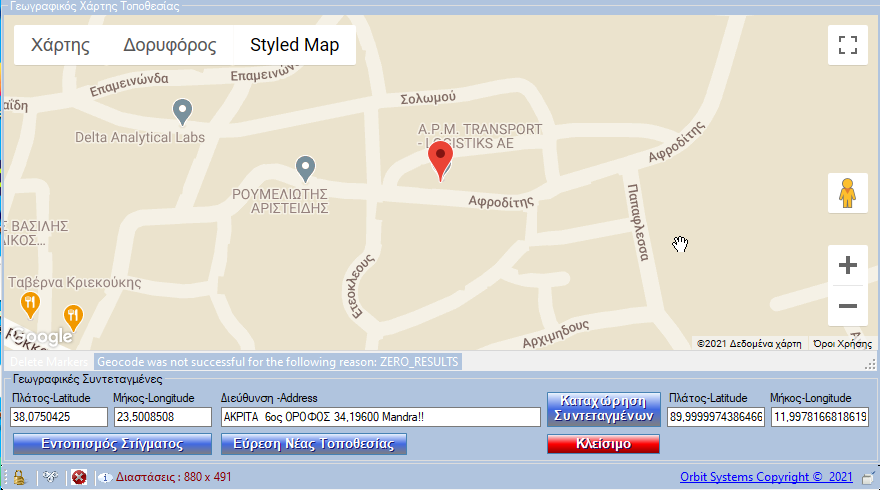The width and height of the screenshot is (880, 490).
Task: Click the Ταβέρνα Κριεκούκης restaurant marker
Action: tap(30, 301)
